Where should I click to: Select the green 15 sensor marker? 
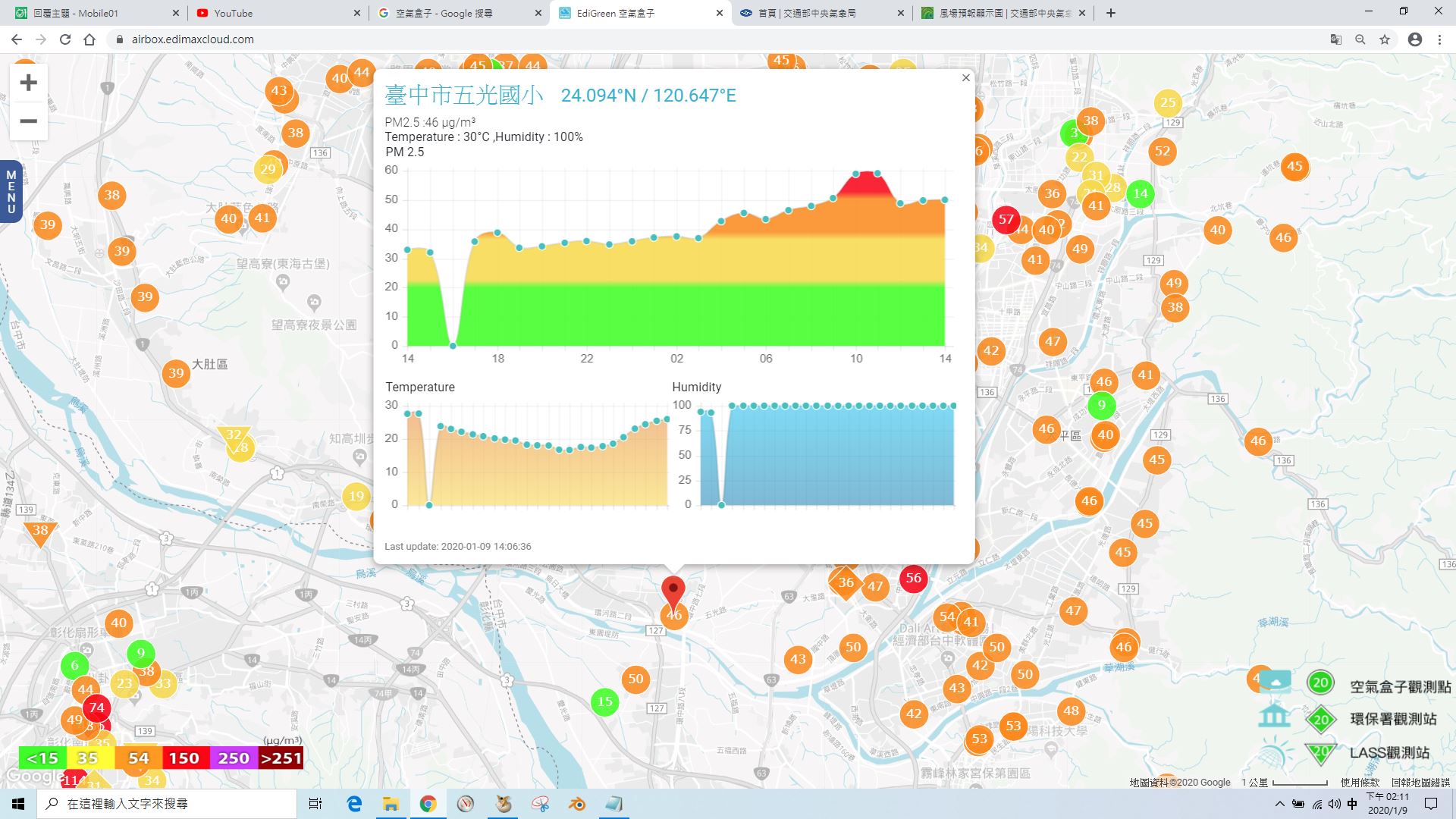pos(604,701)
